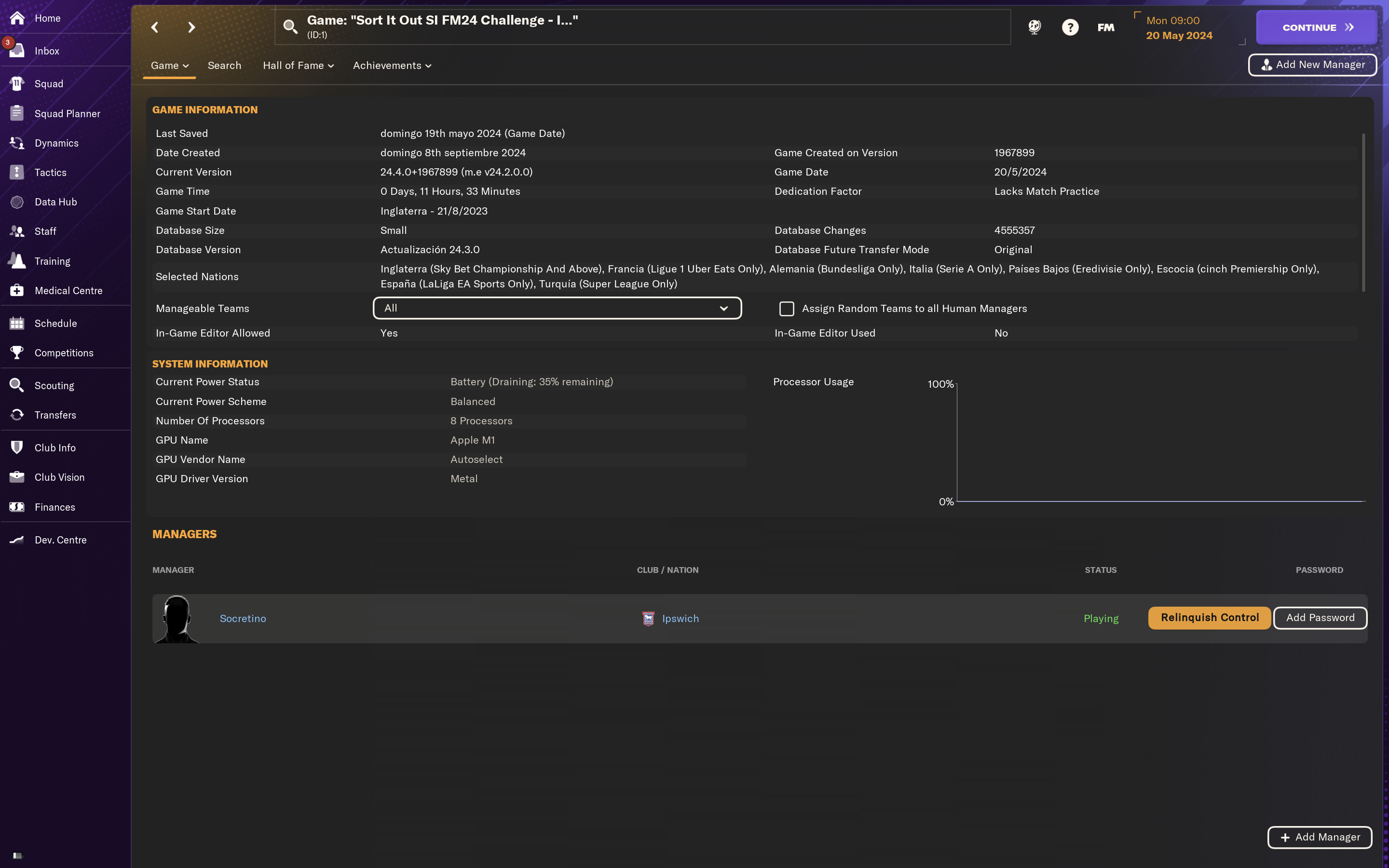Click the Apple M1 GPU name value
Image resolution: width=1389 pixels, height=868 pixels.
(x=472, y=440)
